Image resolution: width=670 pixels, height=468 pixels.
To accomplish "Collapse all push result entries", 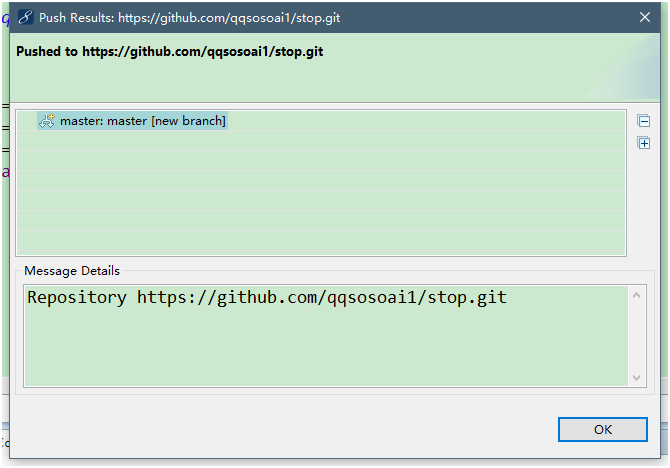I will pyautogui.click(x=644, y=121).
